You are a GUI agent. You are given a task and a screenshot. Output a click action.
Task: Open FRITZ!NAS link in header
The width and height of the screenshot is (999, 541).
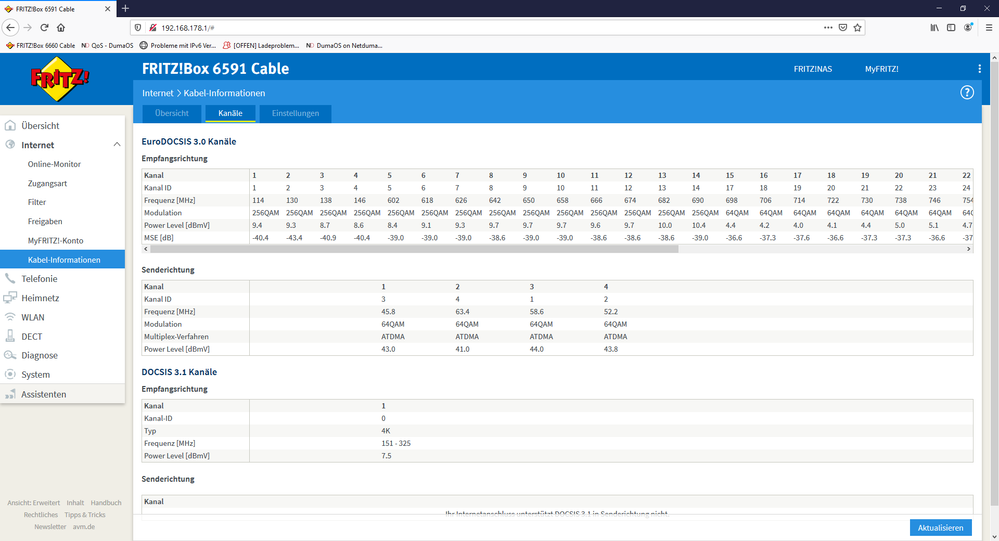pyautogui.click(x=812, y=69)
